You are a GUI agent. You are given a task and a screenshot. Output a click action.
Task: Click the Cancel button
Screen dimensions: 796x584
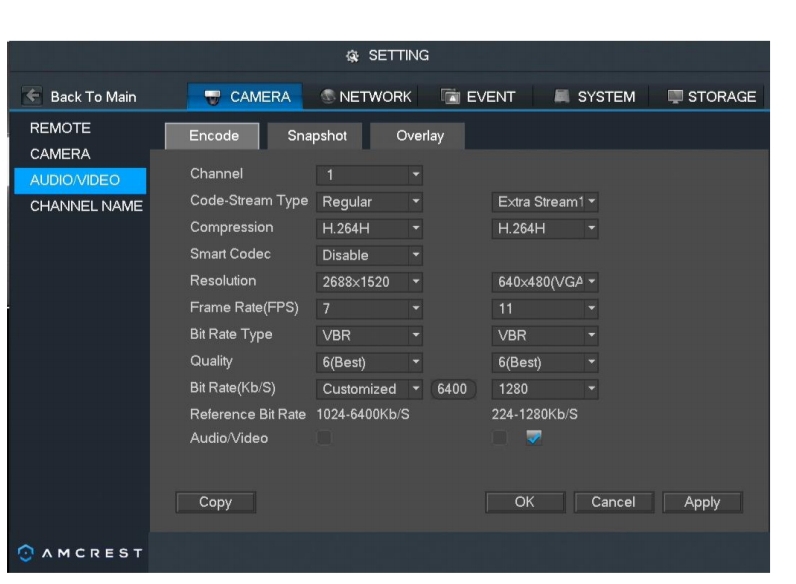pos(614,502)
